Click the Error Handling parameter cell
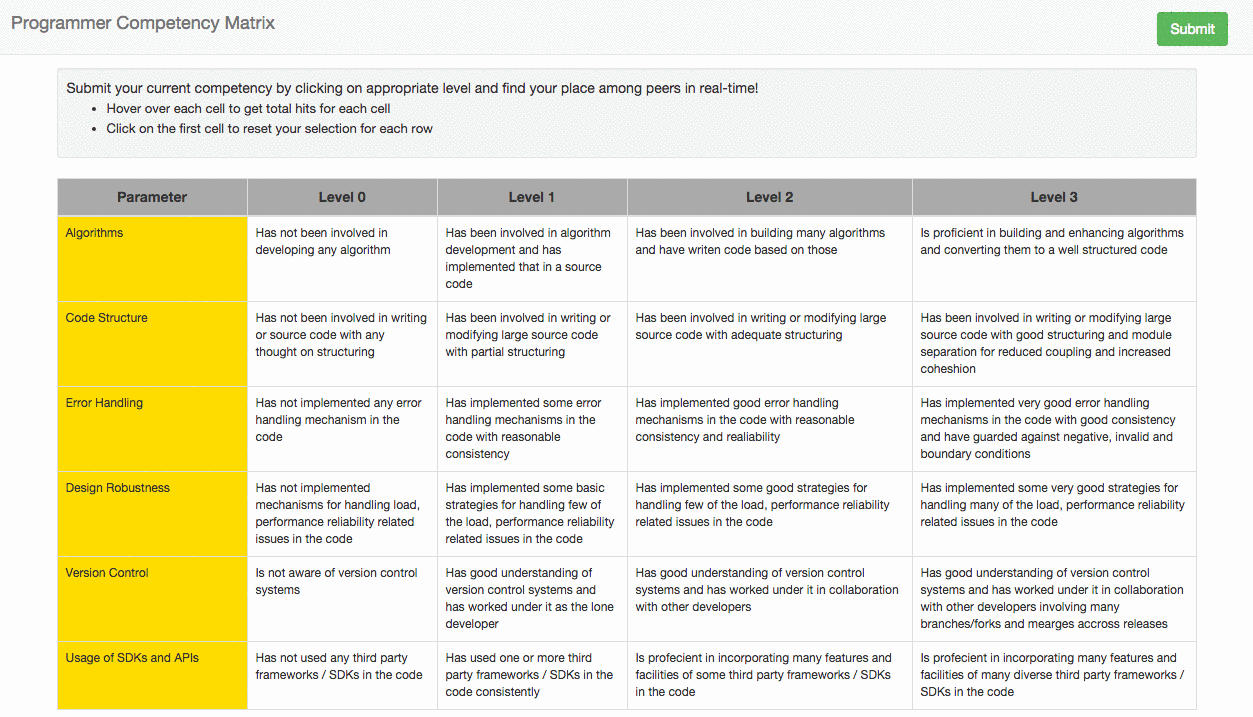Screen dimensions: 1253x717 [x=152, y=428]
